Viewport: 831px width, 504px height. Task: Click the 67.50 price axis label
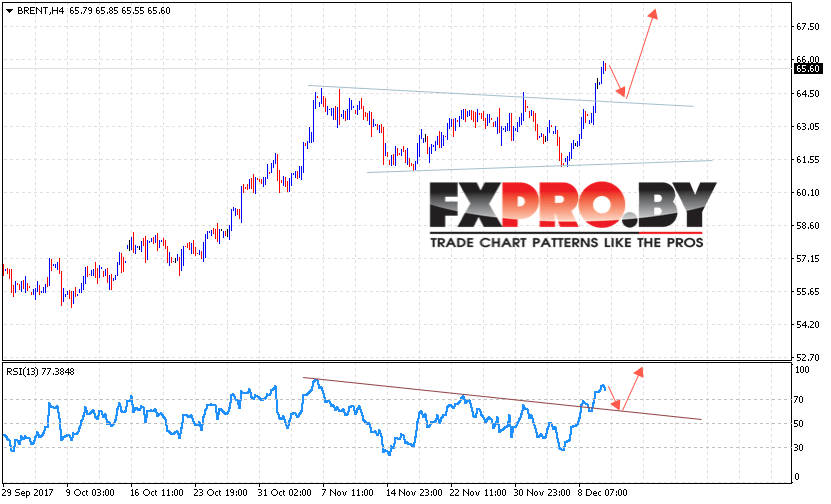[808, 26]
